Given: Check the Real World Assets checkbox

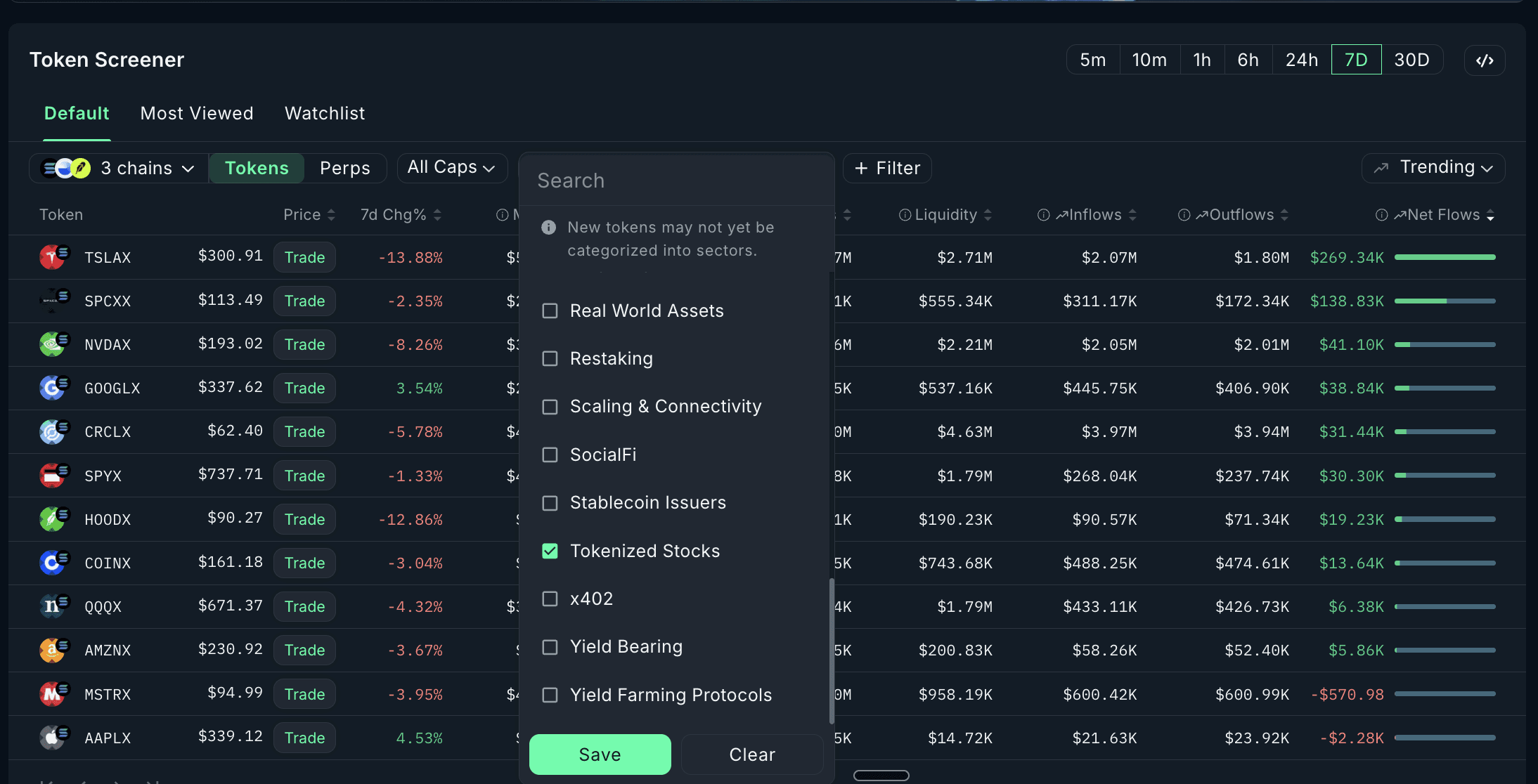Looking at the screenshot, I should coord(550,311).
